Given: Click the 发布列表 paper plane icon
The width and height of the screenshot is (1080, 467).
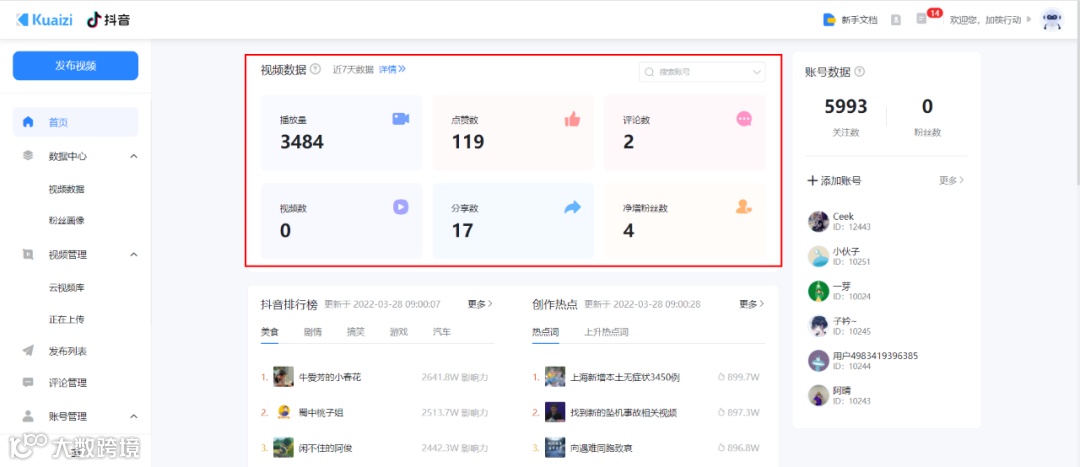Looking at the screenshot, I should click(28, 351).
